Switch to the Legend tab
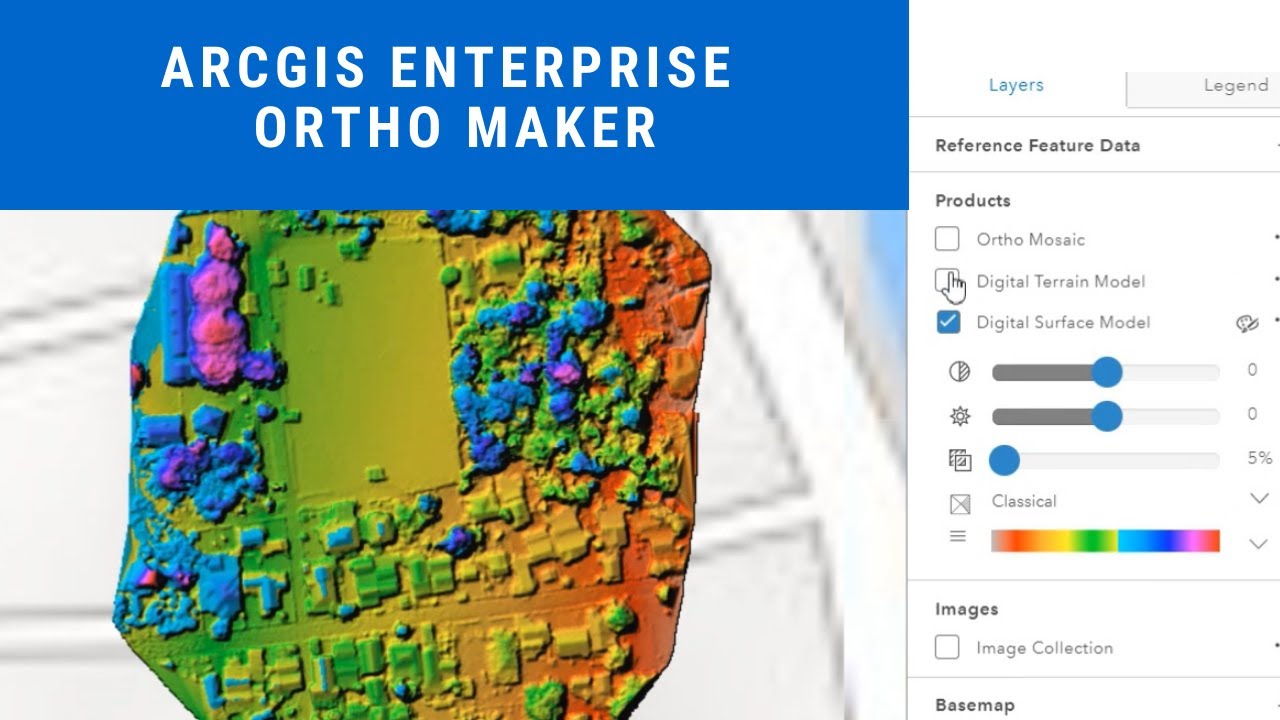The width and height of the screenshot is (1280, 720). coord(1235,86)
